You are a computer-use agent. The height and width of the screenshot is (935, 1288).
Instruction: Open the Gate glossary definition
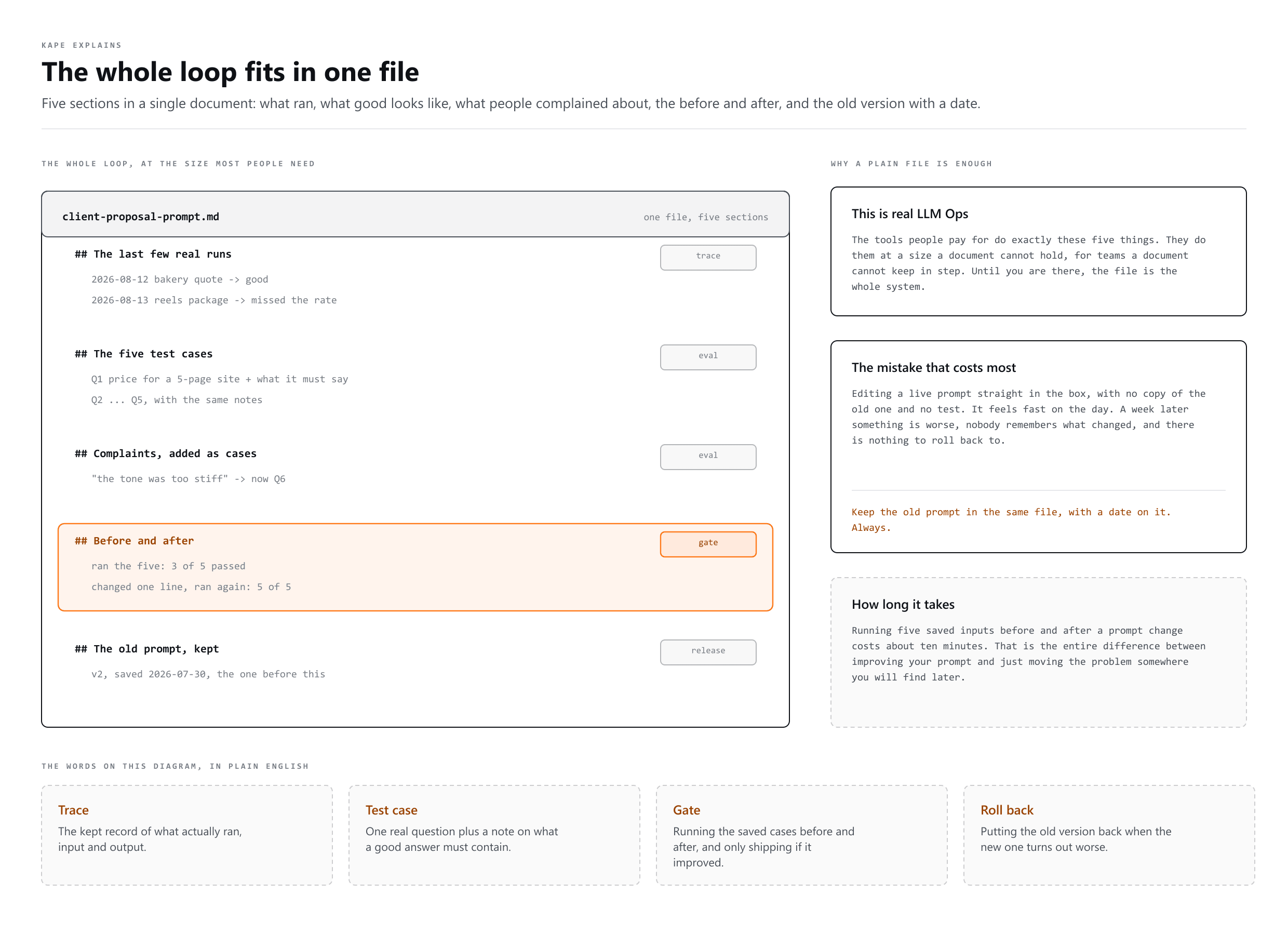pos(801,835)
